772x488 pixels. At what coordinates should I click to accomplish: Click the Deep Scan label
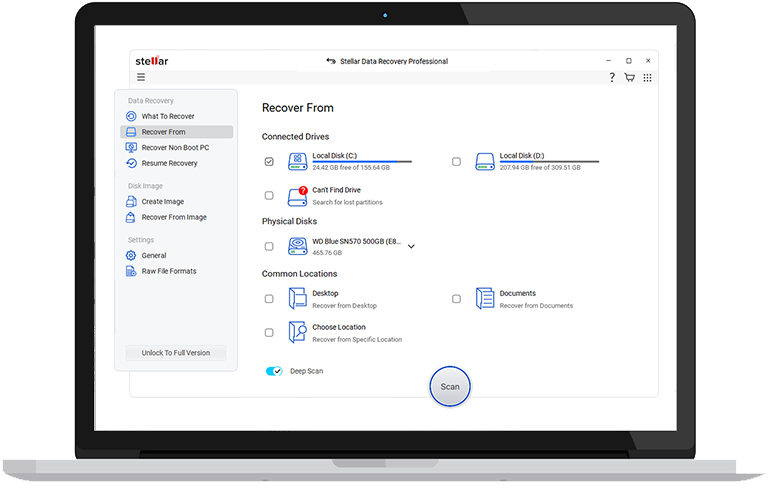(306, 371)
